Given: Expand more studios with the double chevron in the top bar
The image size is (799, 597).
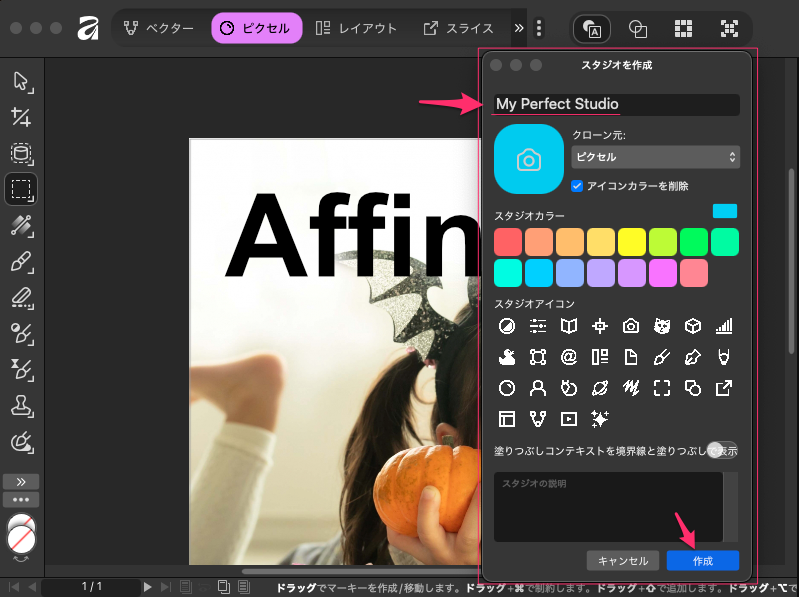Looking at the screenshot, I should 519,29.
